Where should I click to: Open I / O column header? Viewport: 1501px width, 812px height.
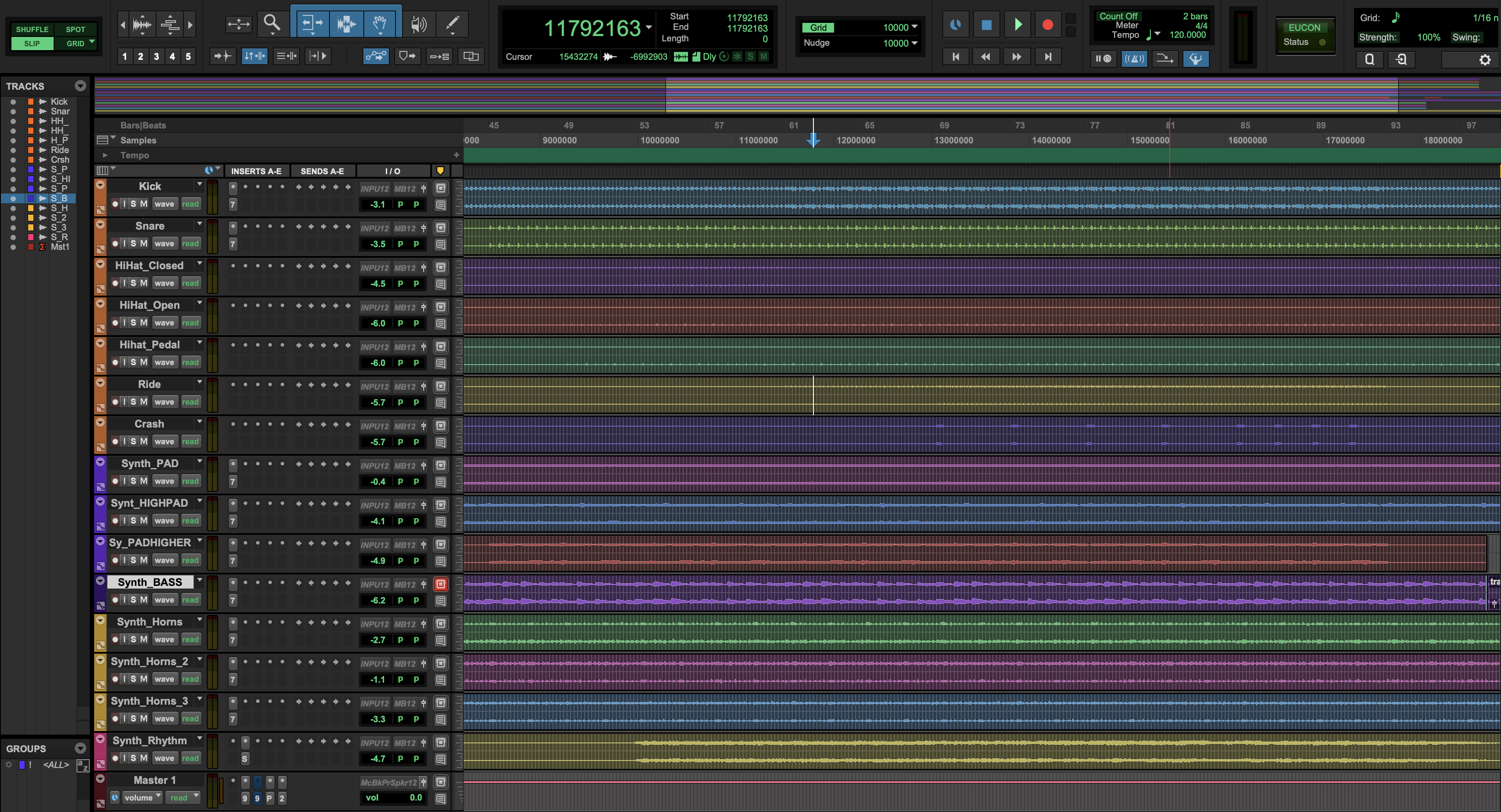pos(393,171)
